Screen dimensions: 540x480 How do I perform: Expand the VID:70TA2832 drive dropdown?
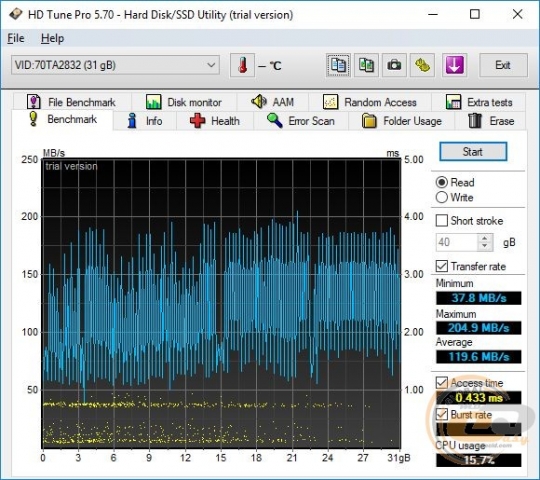tap(115, 65)
